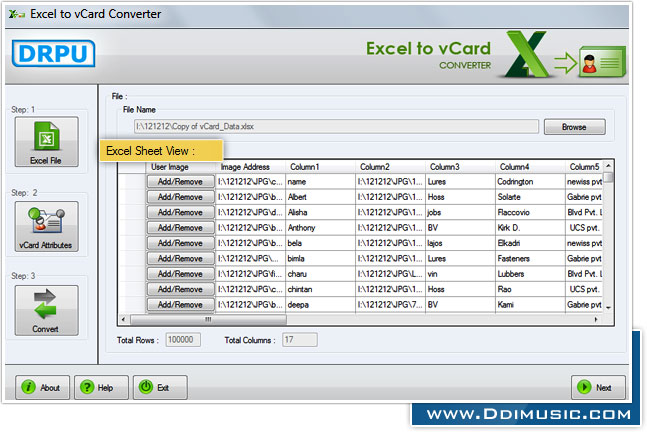
Task: Click the Excel X logo graphic
Action: click(527, 54)
